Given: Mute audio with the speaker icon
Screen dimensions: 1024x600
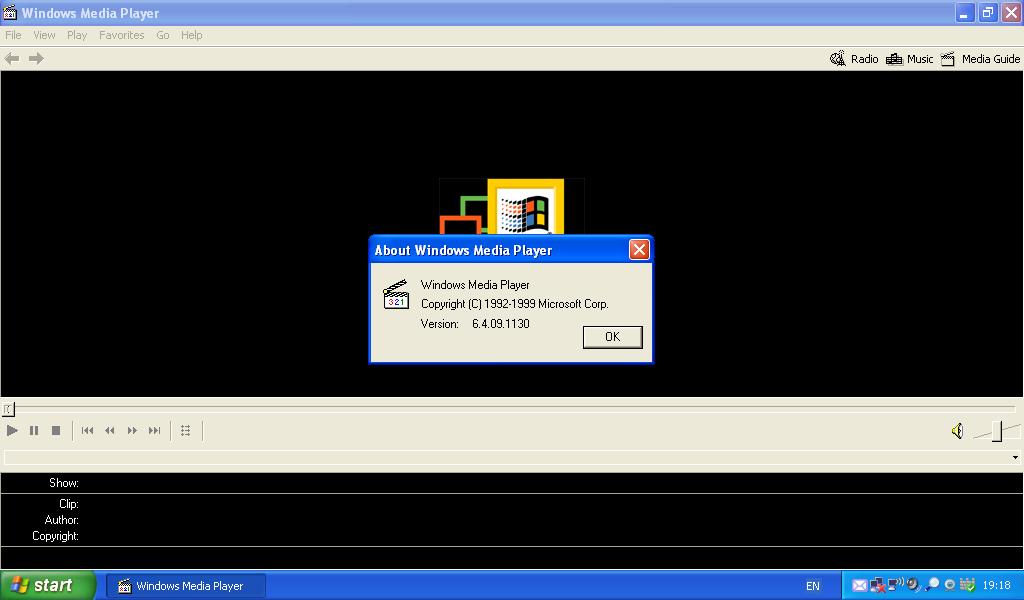Looking at the screenshot, I should pos(958,430).
